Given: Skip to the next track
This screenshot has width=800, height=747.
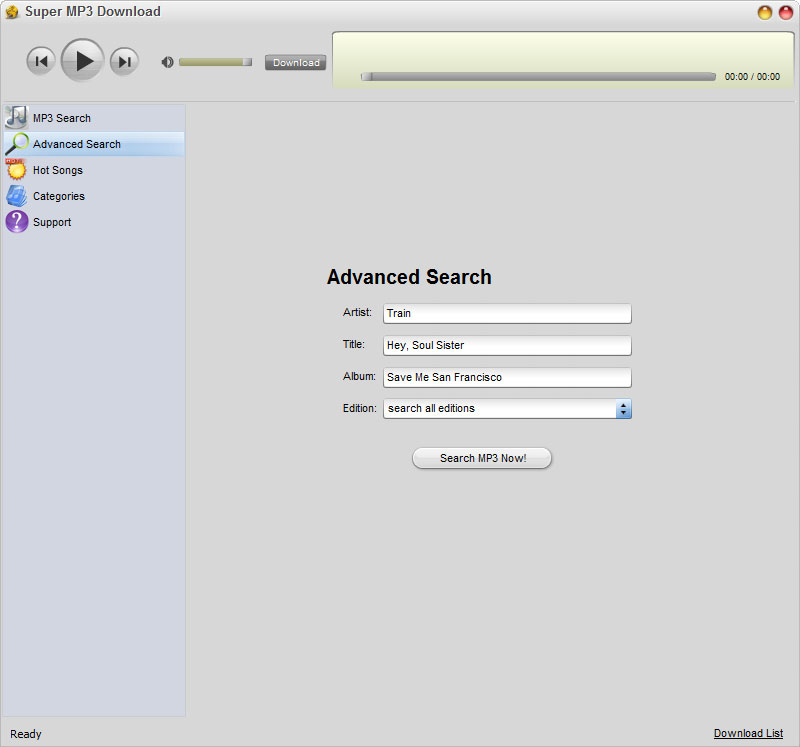Looking at the screenshot, I should [x=124, y=61].
